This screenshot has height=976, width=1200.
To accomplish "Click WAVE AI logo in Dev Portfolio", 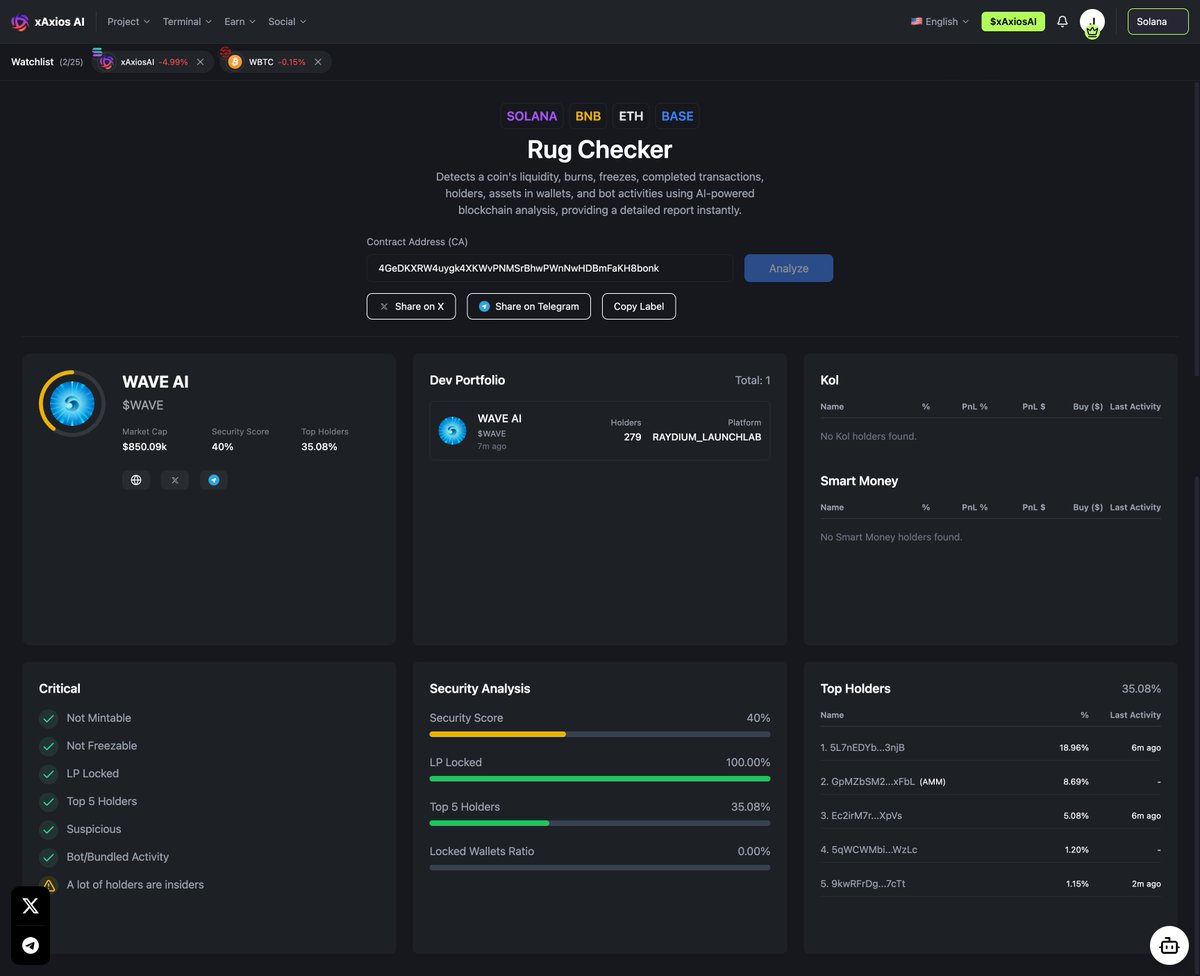I will point(452,431).
